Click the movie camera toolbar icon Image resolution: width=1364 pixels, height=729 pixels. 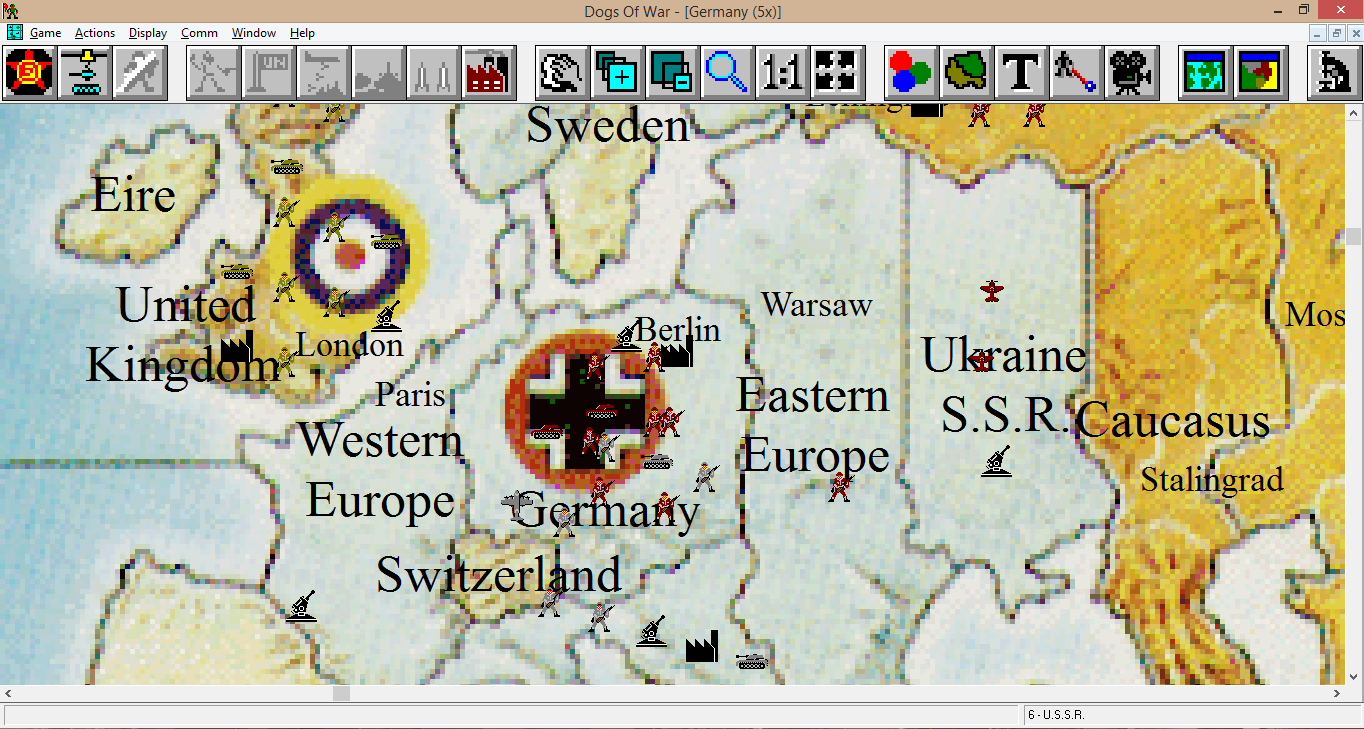coord(1132,72)
